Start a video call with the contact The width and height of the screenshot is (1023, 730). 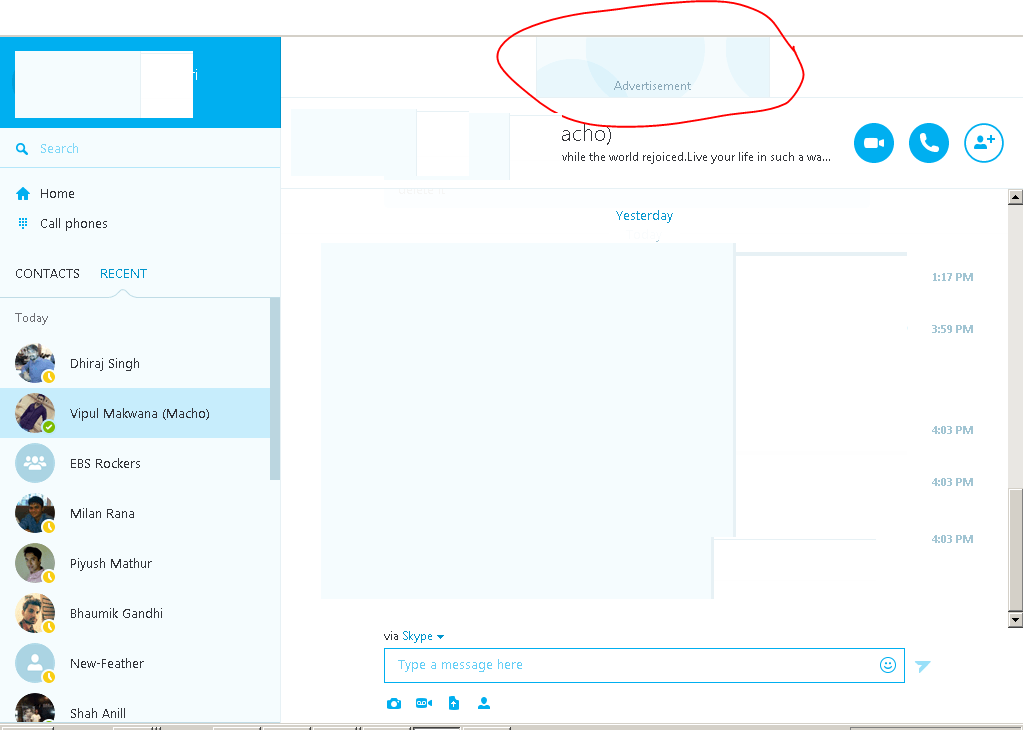pyautogui.click(x=874, y=143)
